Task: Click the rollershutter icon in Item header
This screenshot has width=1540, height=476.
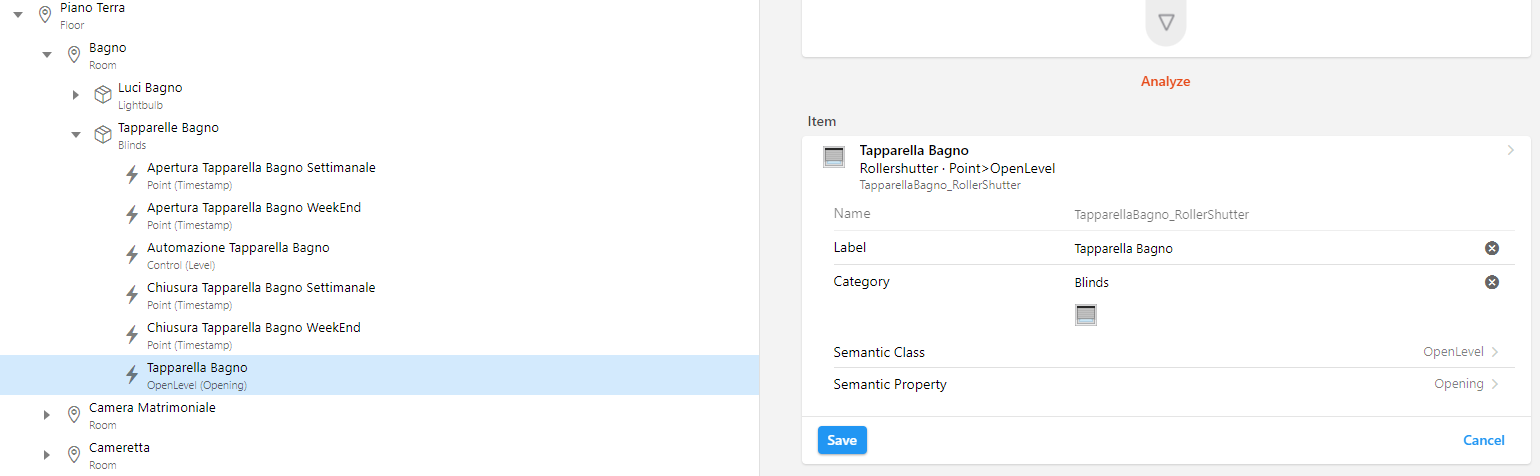Action: [834, 157]
